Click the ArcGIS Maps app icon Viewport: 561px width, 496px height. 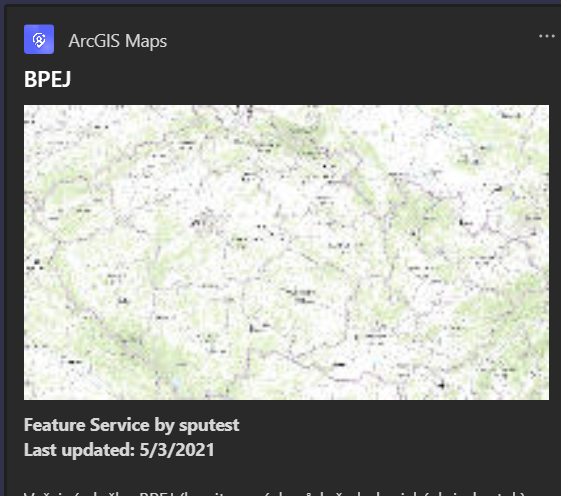tap(39, 39)
